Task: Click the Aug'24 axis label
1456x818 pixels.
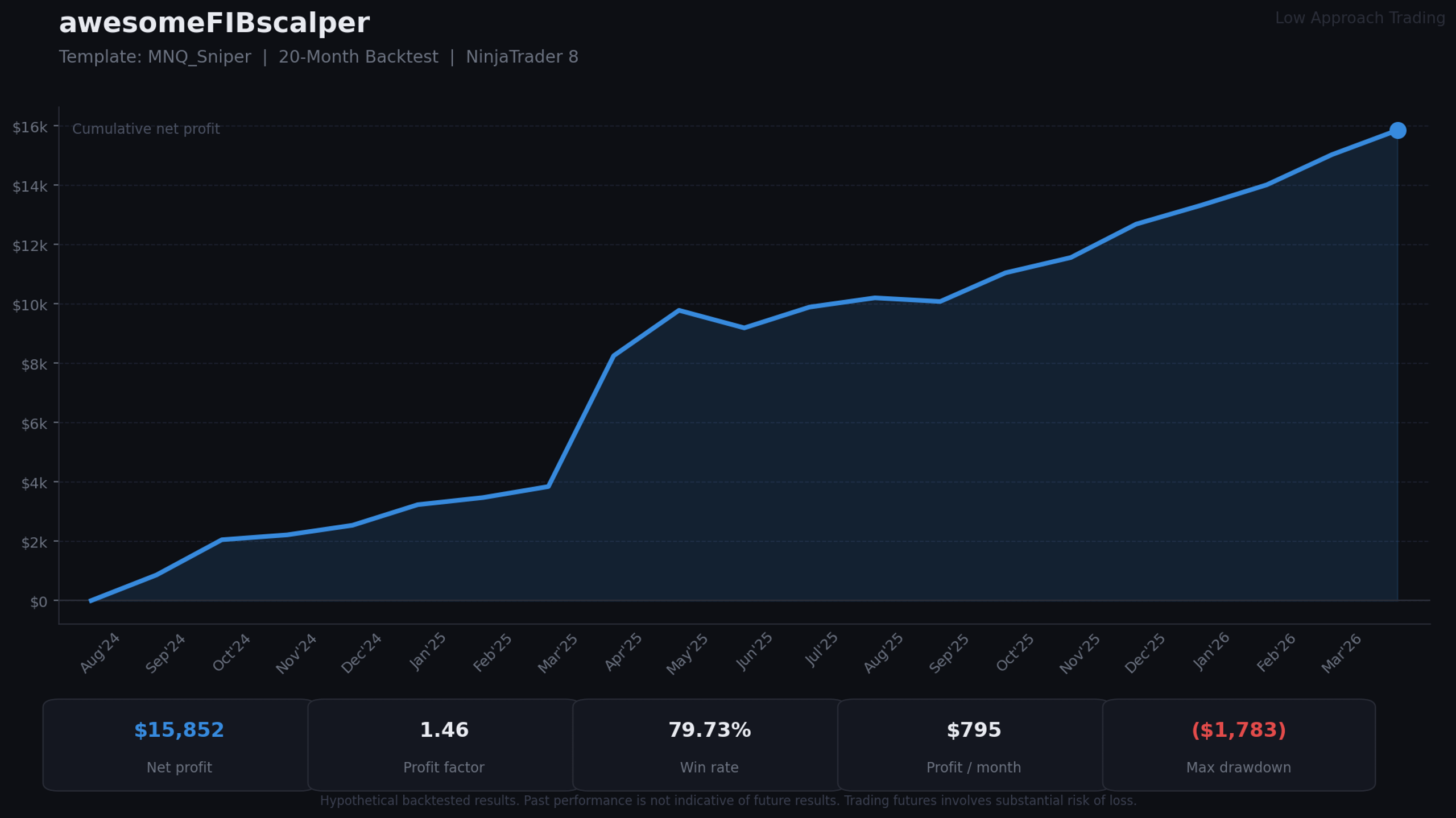Action: pos(100,653)
